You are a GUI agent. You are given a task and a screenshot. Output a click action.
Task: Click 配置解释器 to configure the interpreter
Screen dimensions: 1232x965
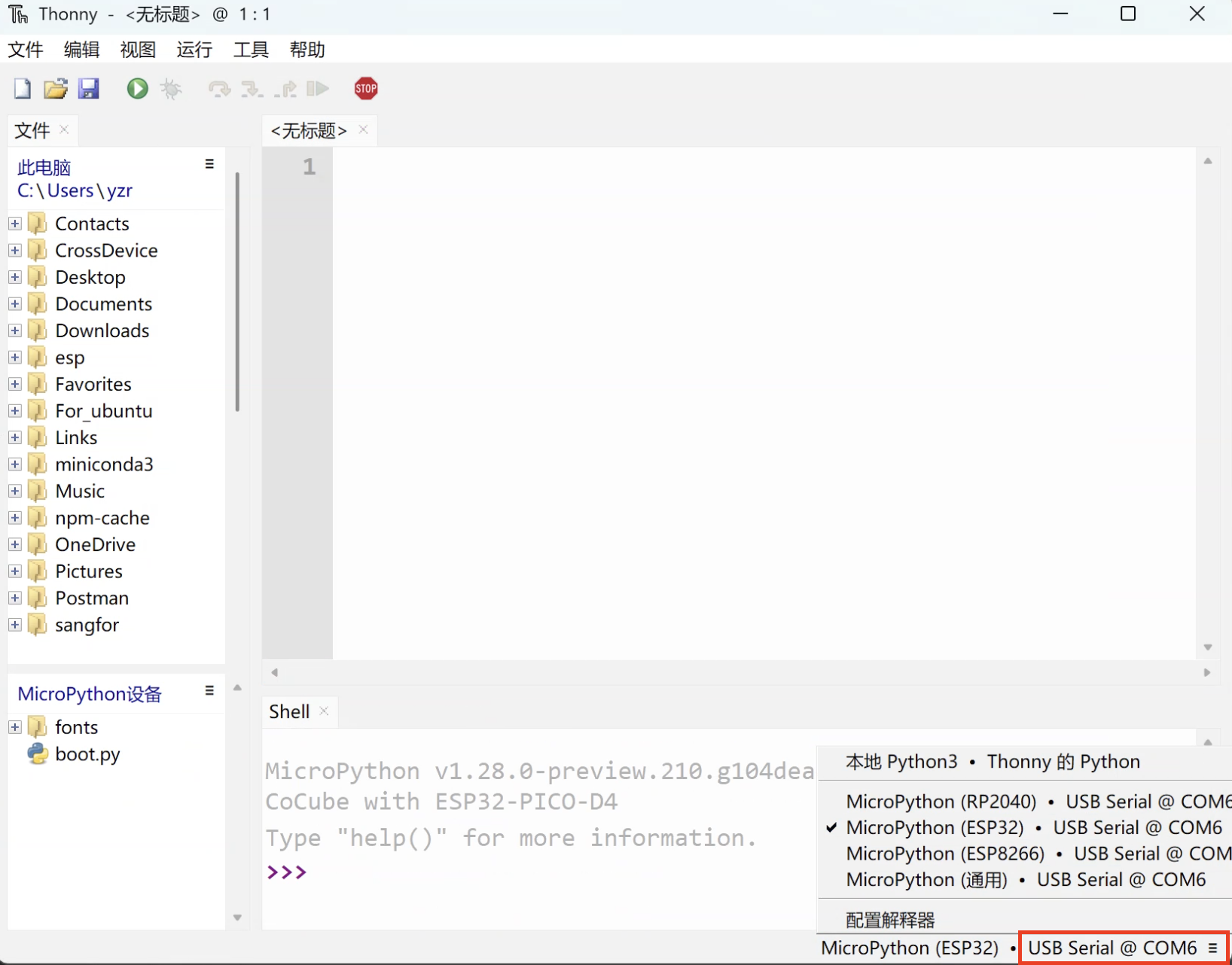point(890,920)
